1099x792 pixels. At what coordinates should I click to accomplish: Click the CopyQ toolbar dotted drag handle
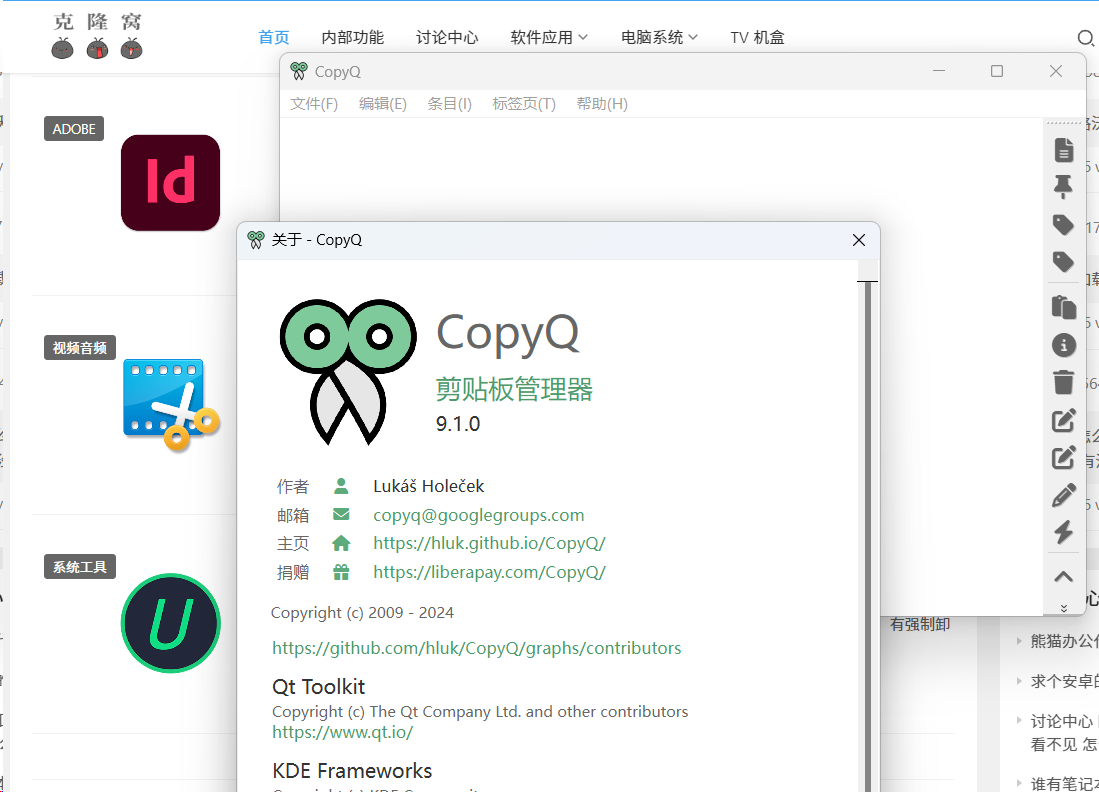coord(1063,123)
